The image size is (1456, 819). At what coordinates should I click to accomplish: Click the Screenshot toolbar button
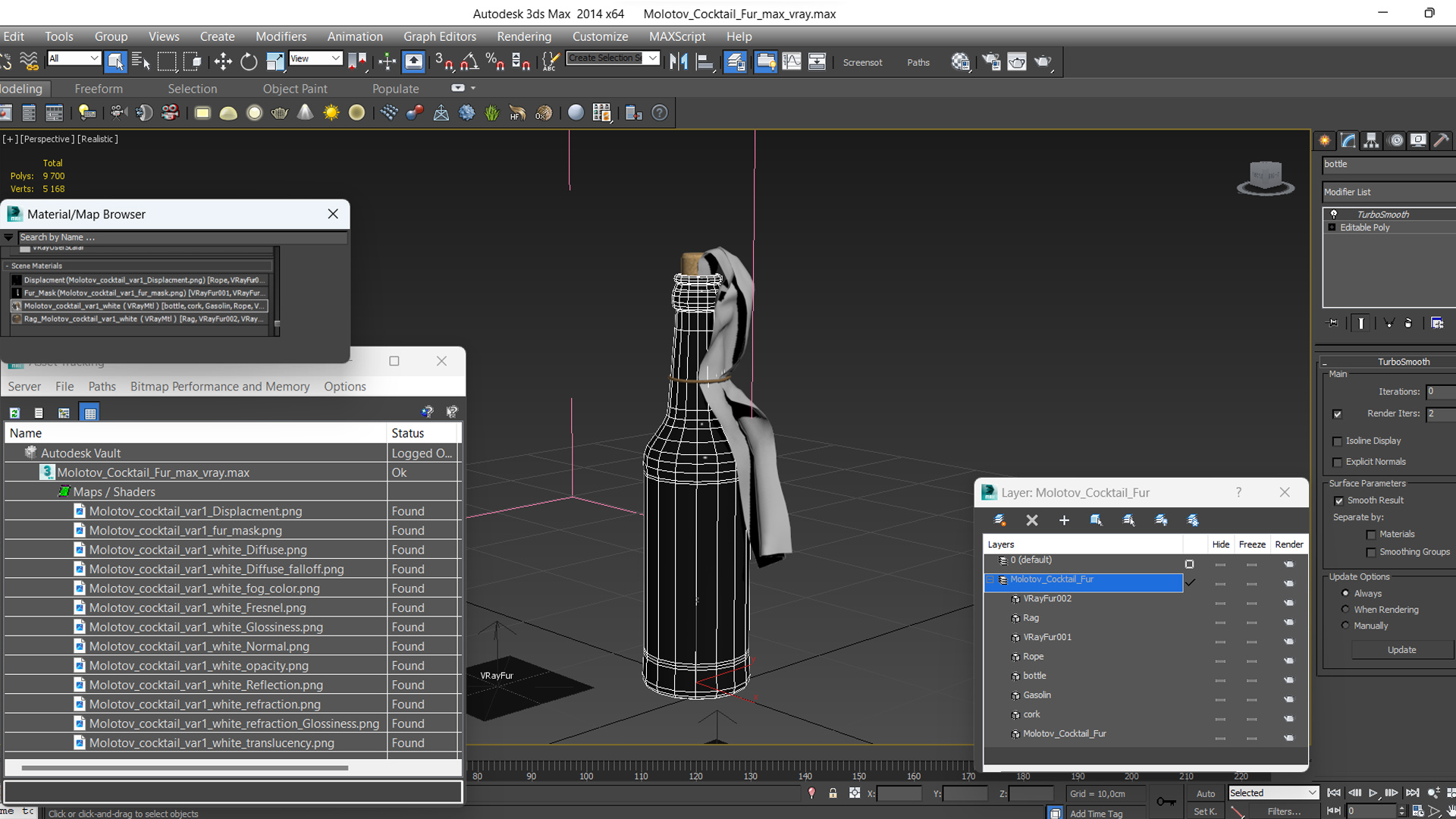tap(862, 62)
